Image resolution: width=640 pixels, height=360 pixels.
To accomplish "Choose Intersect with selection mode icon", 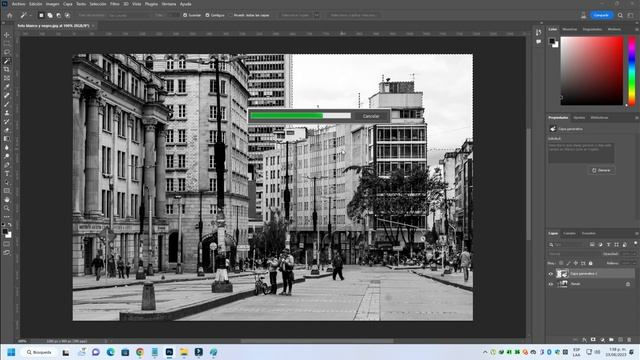I will 67,15.
